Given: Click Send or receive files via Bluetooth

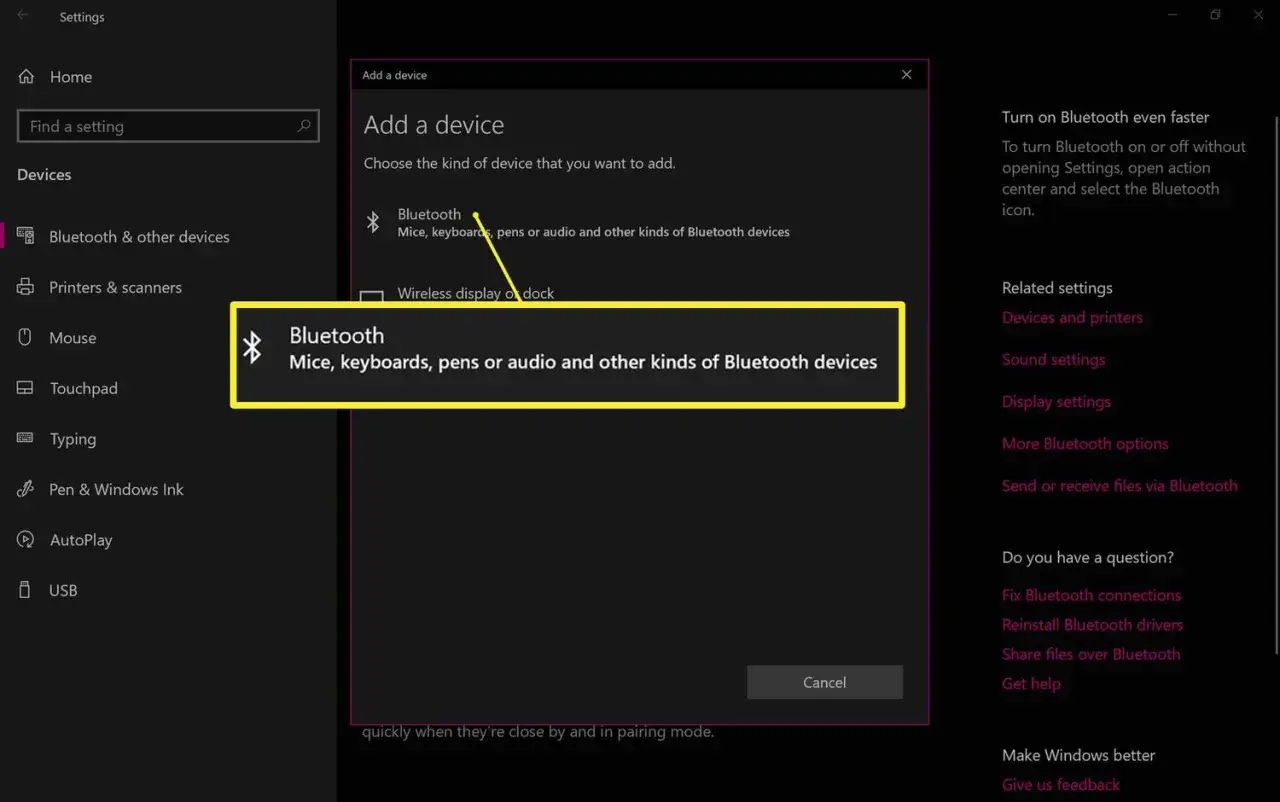Looking at the screenshot, I should tap(1120, 486).
